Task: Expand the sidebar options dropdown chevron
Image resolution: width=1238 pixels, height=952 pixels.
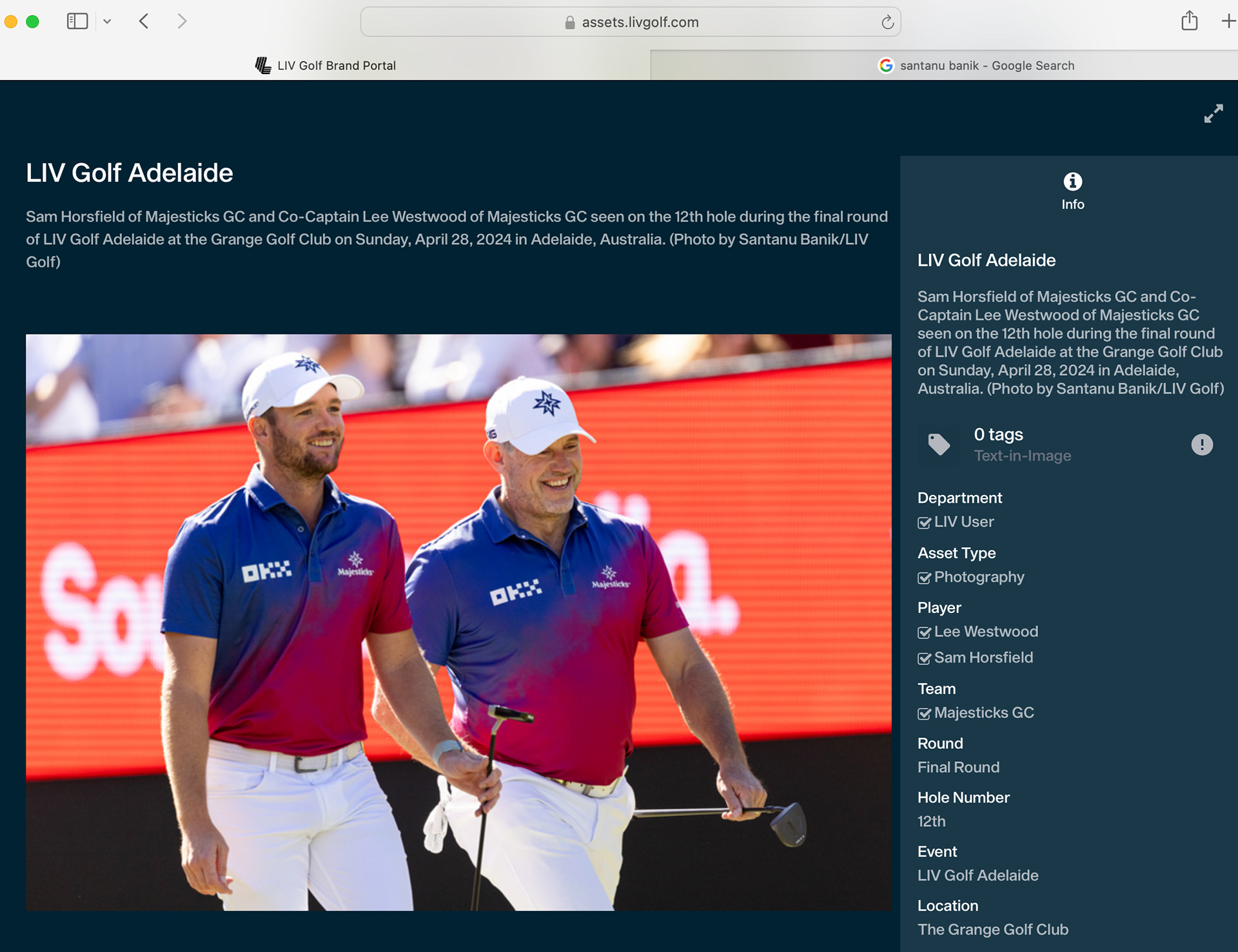Action: 107,21
